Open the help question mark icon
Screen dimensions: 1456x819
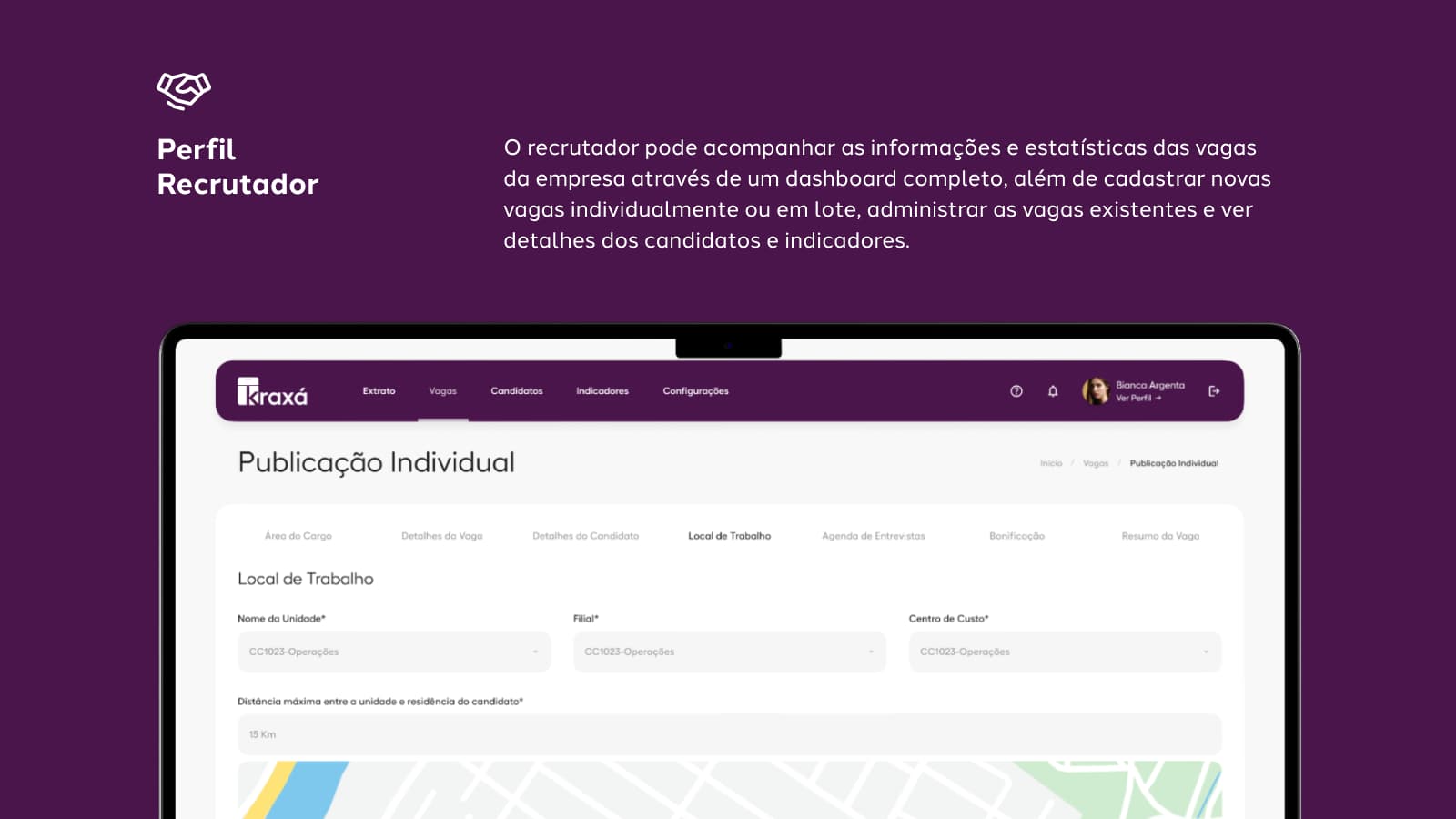pyautogui.click(x=1016, y=391)
